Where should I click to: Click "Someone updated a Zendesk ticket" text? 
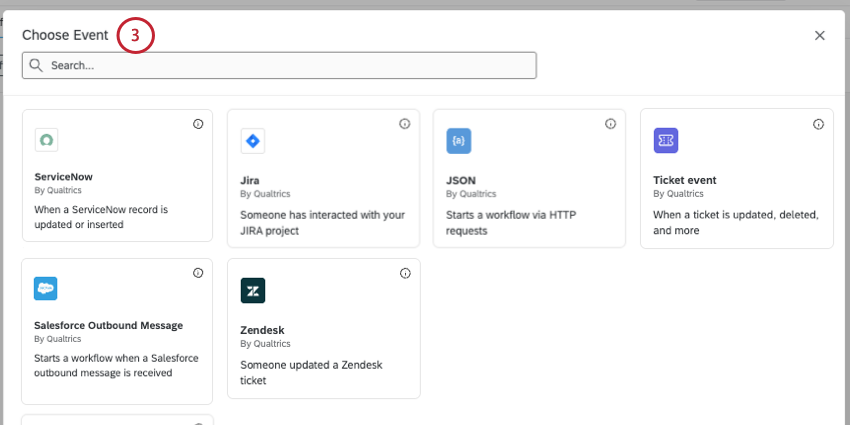[x=311, y=372]
